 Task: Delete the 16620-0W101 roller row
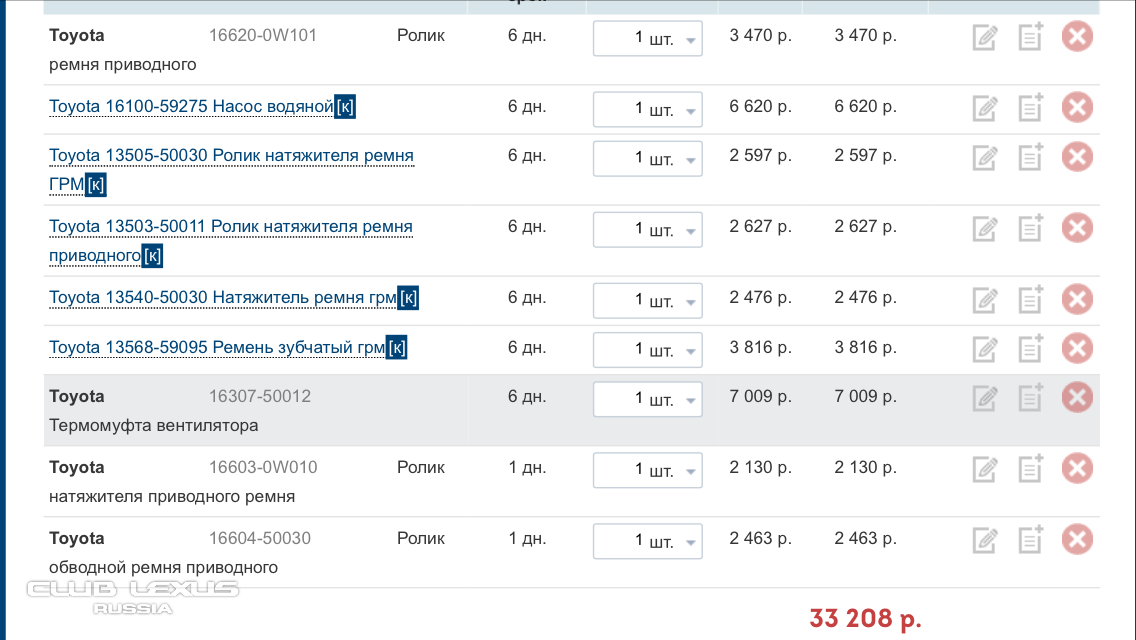click(x=1077, y=36)
